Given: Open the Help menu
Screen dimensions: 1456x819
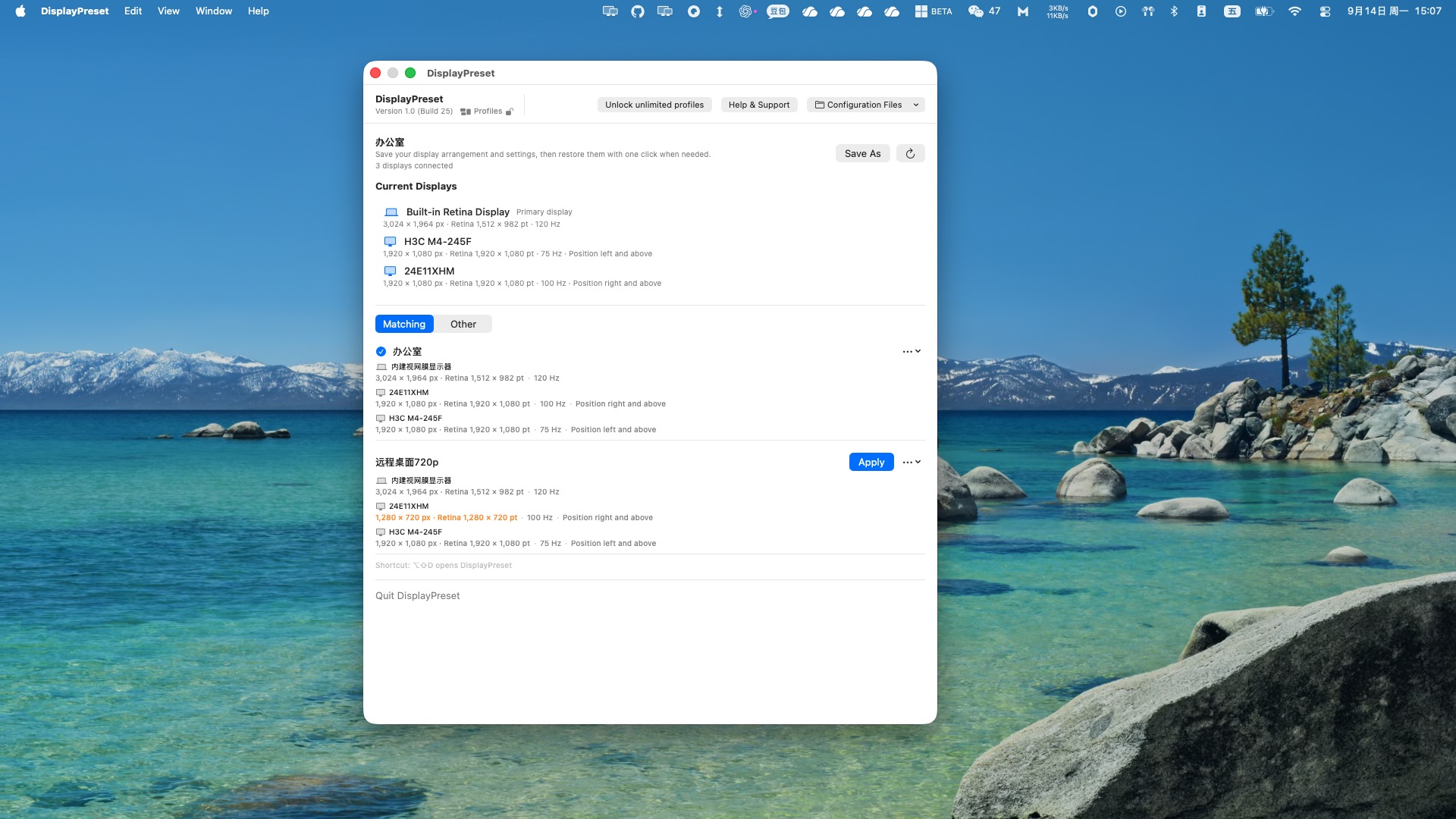Looking at the screenshot, I should point(259,11).
